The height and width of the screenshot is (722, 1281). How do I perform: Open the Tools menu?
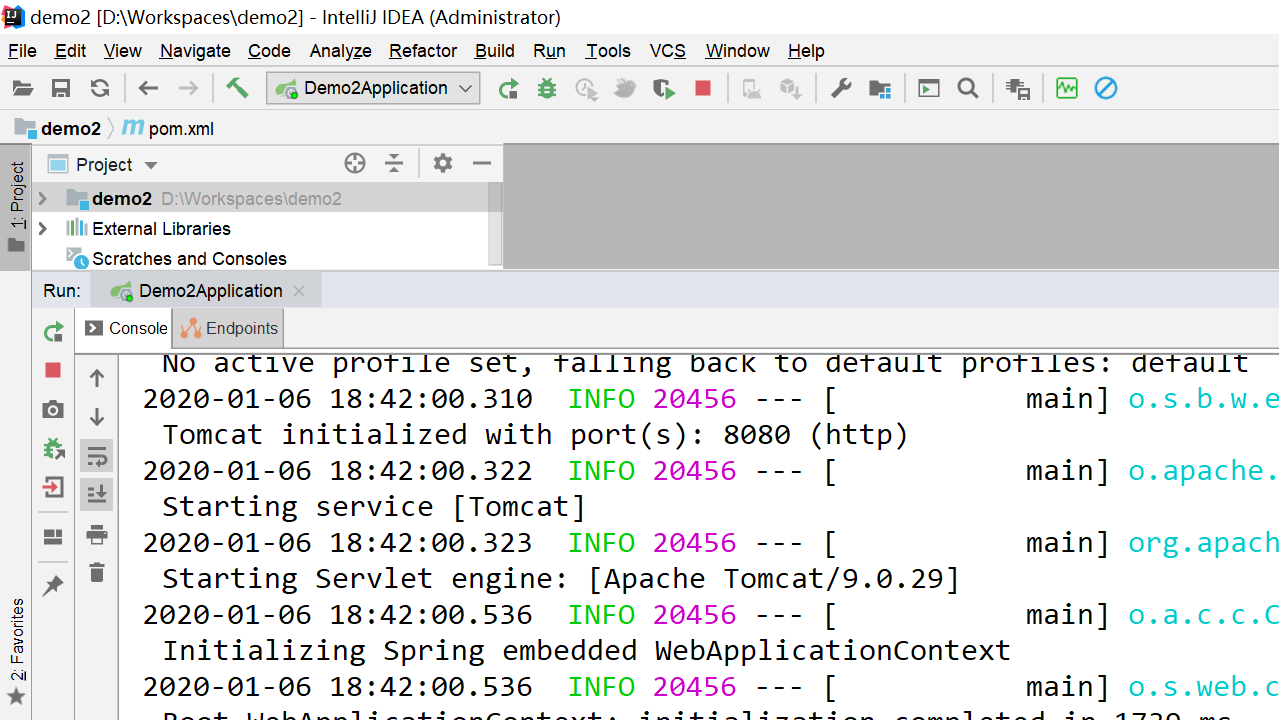[608, 51]
